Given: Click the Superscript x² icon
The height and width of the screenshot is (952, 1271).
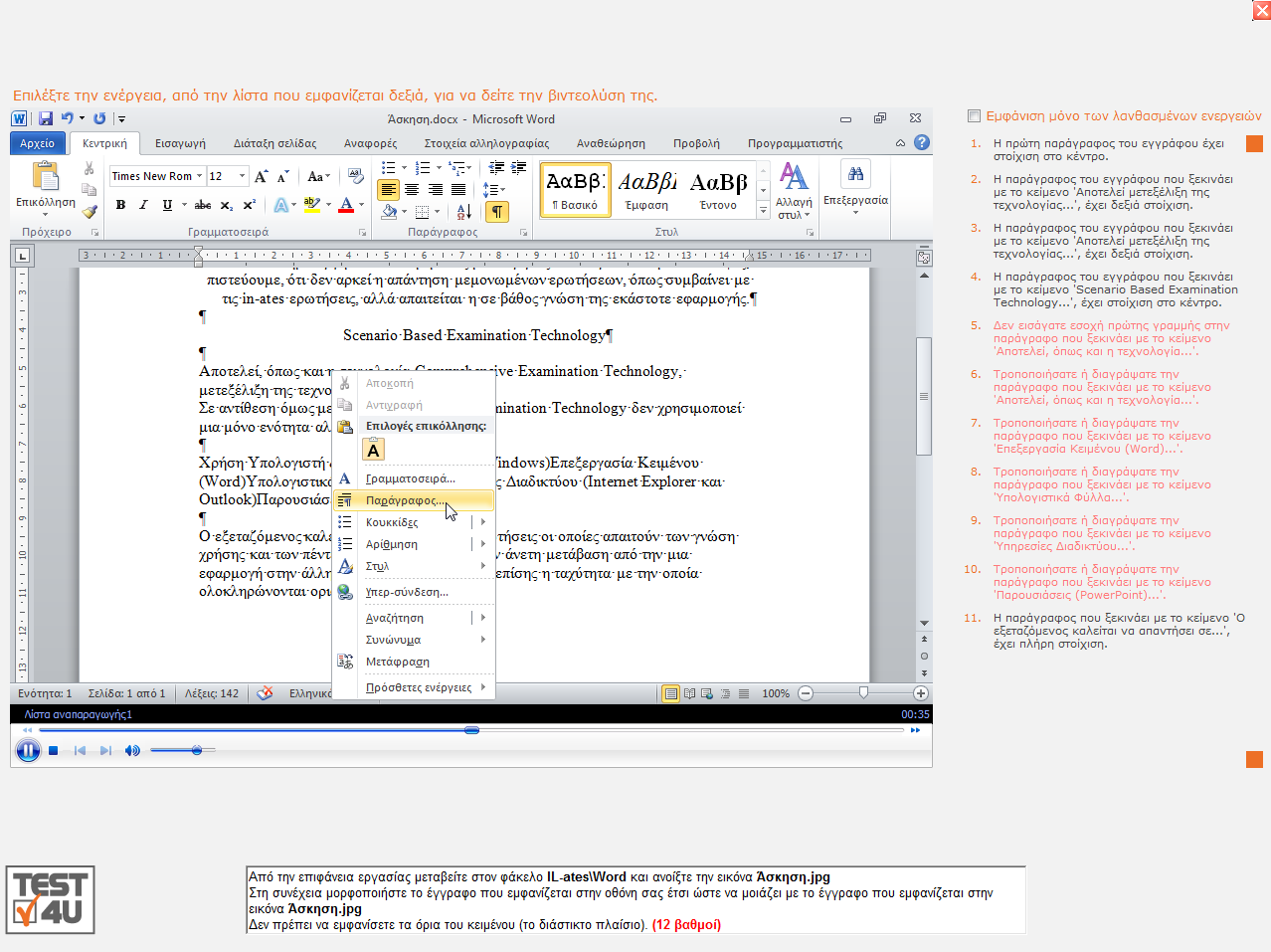Looking at the screenshot, I should (x=250, y=205).
